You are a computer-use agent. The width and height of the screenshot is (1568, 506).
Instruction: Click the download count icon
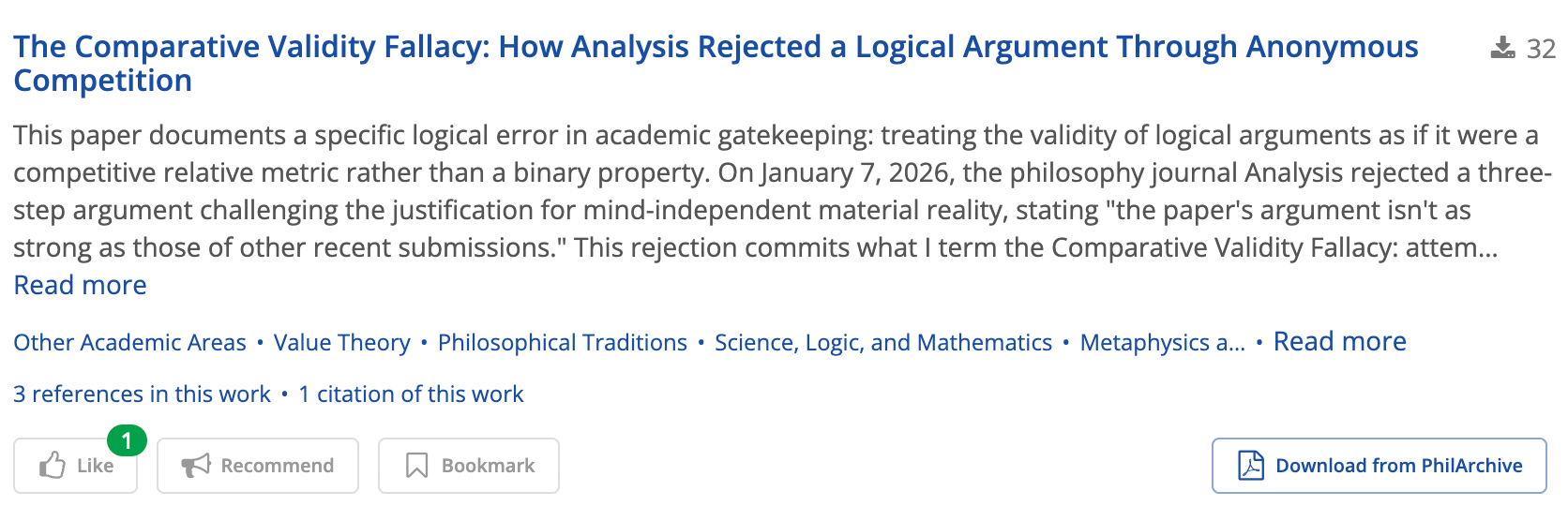point(1502,48)
